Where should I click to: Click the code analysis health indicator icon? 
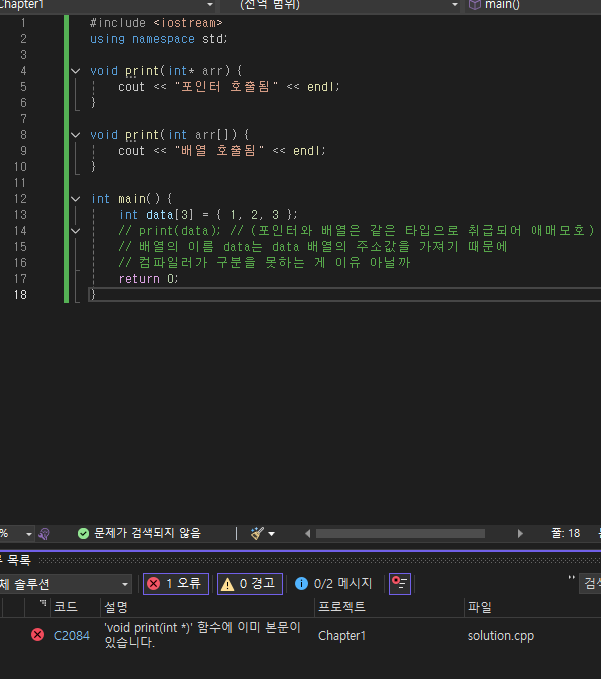44,534
